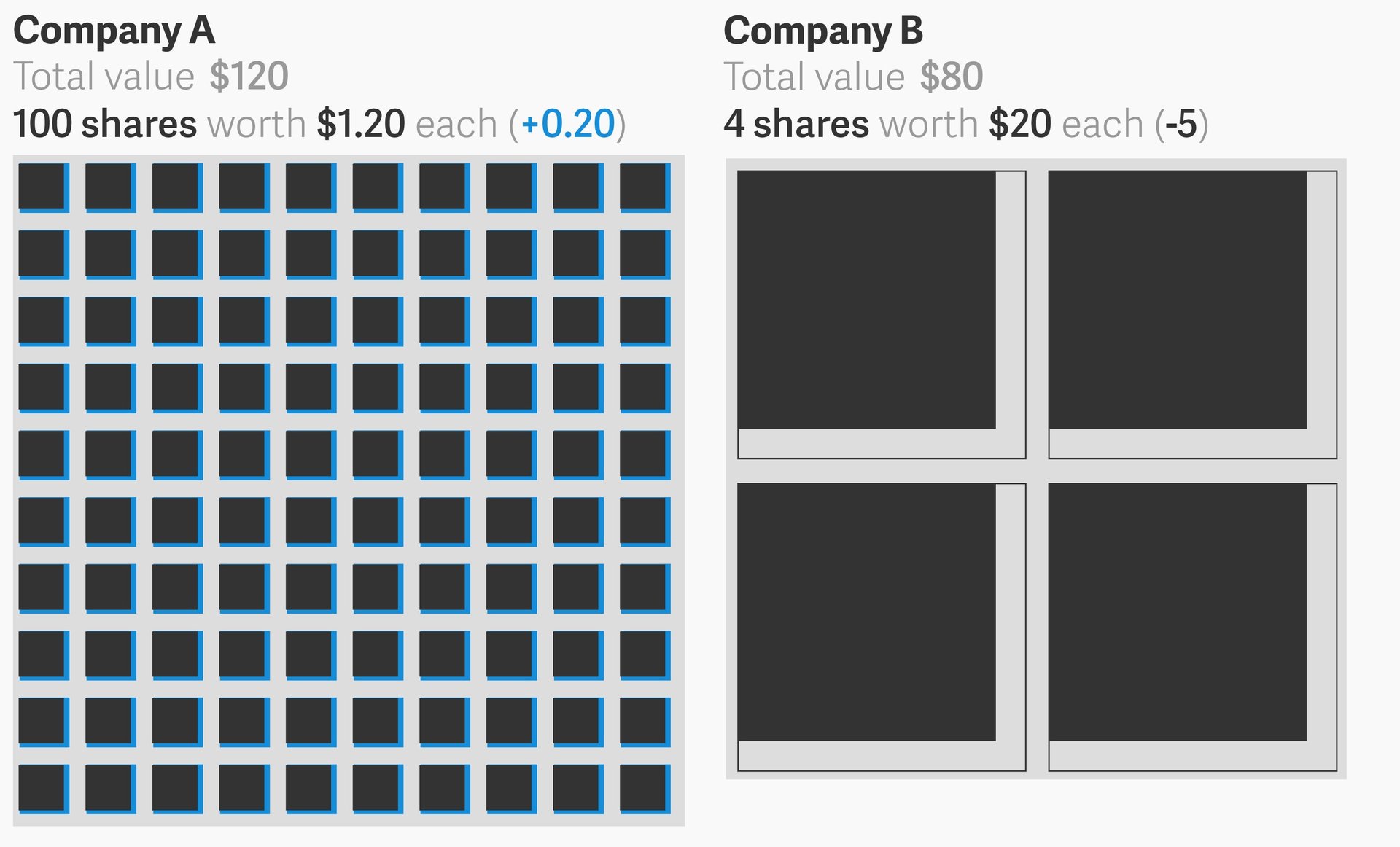This screenshot has height=847, width=1400.
Task: Click 'Total value' label under Company B
Action: 814,76
